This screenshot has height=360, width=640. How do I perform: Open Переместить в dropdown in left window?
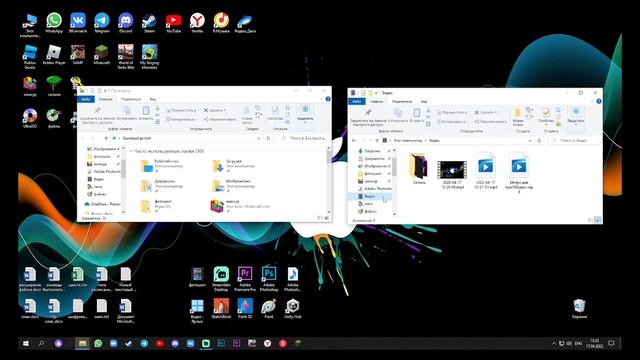click(x=181, y=110)
